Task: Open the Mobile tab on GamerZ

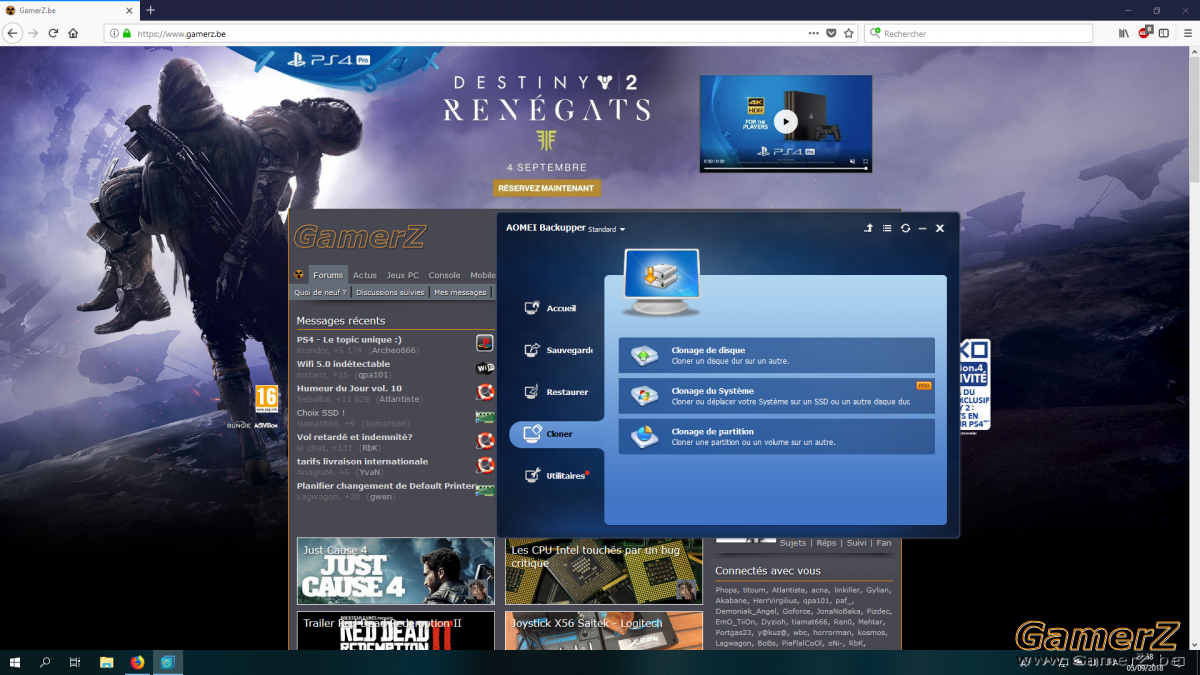Action: click(483, 275)
